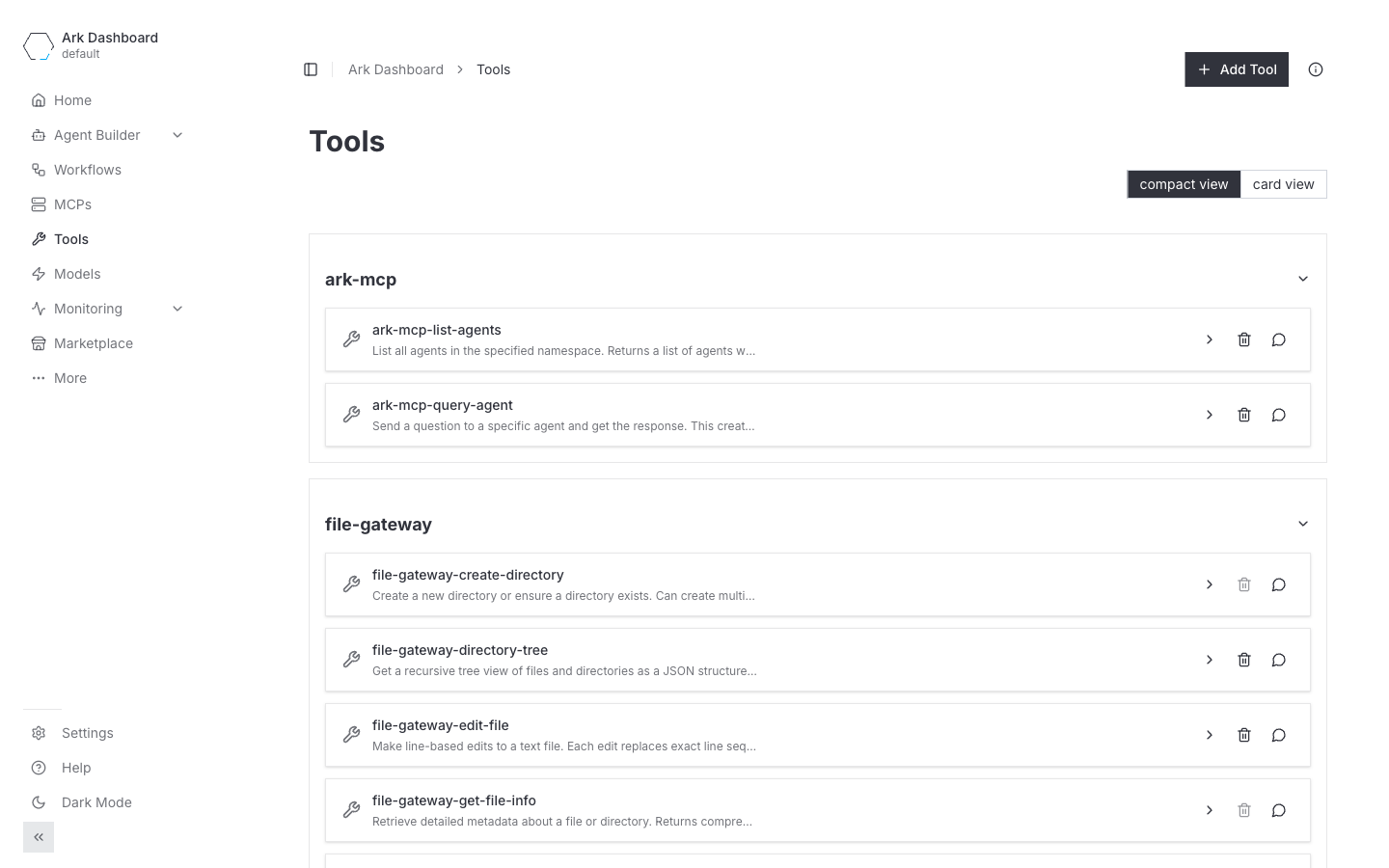Click the Ark Dashboard breadcrumb link
The height and width of the screenshot is (868, 1389).
point(395,69)
